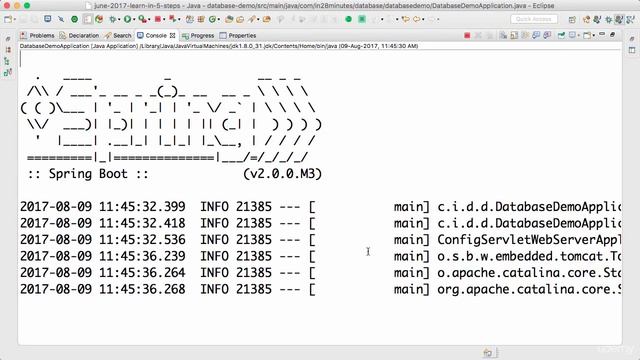Click the New Java Class green icon
The width and height of the screenshot is (640, 360).
click(212, 19)
